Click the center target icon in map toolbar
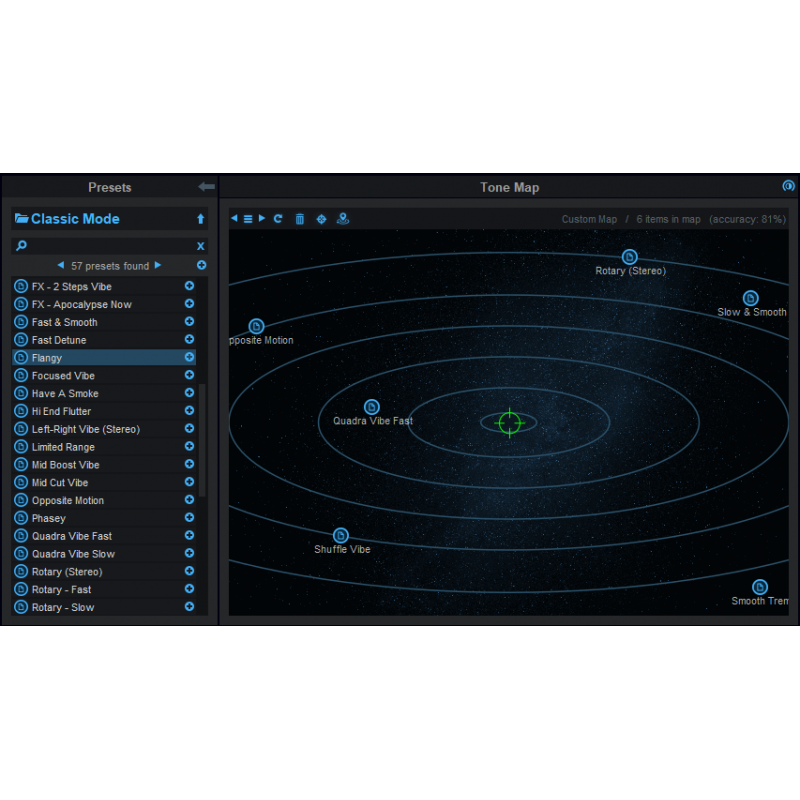 pos(321,219)
